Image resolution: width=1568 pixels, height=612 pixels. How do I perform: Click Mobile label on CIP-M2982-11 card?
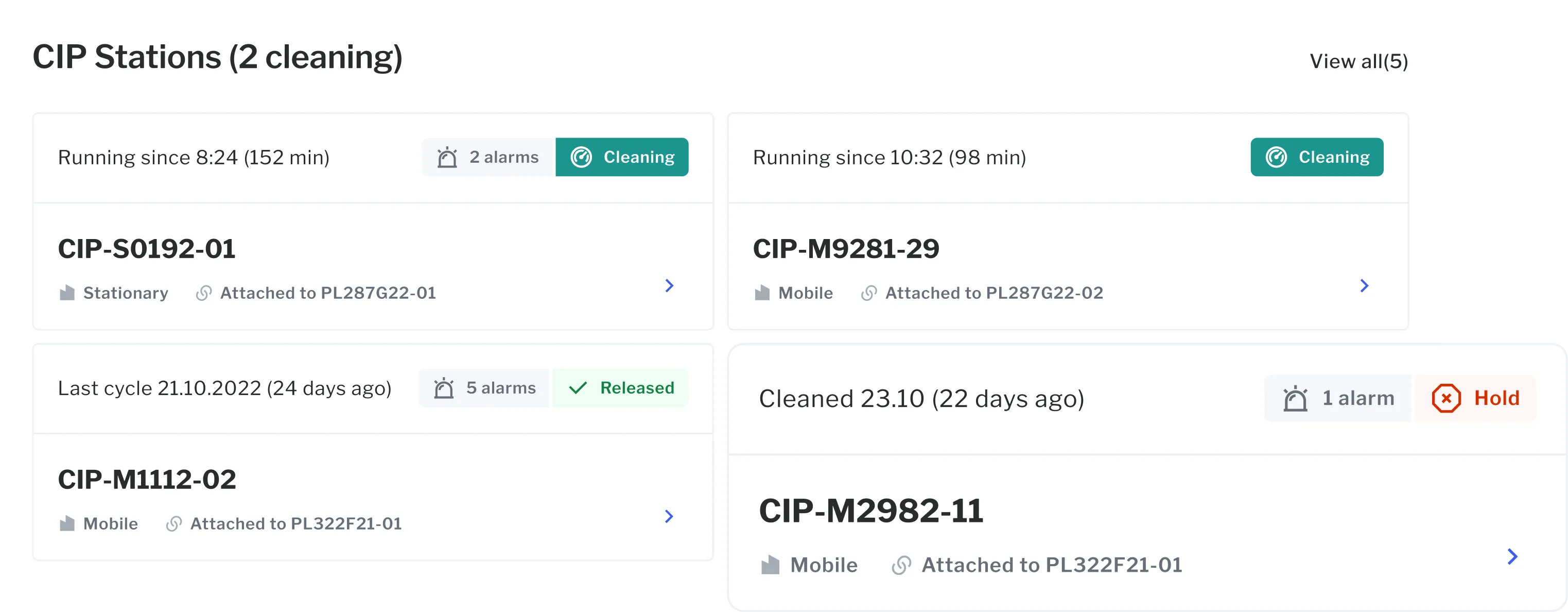click(824, 565)
